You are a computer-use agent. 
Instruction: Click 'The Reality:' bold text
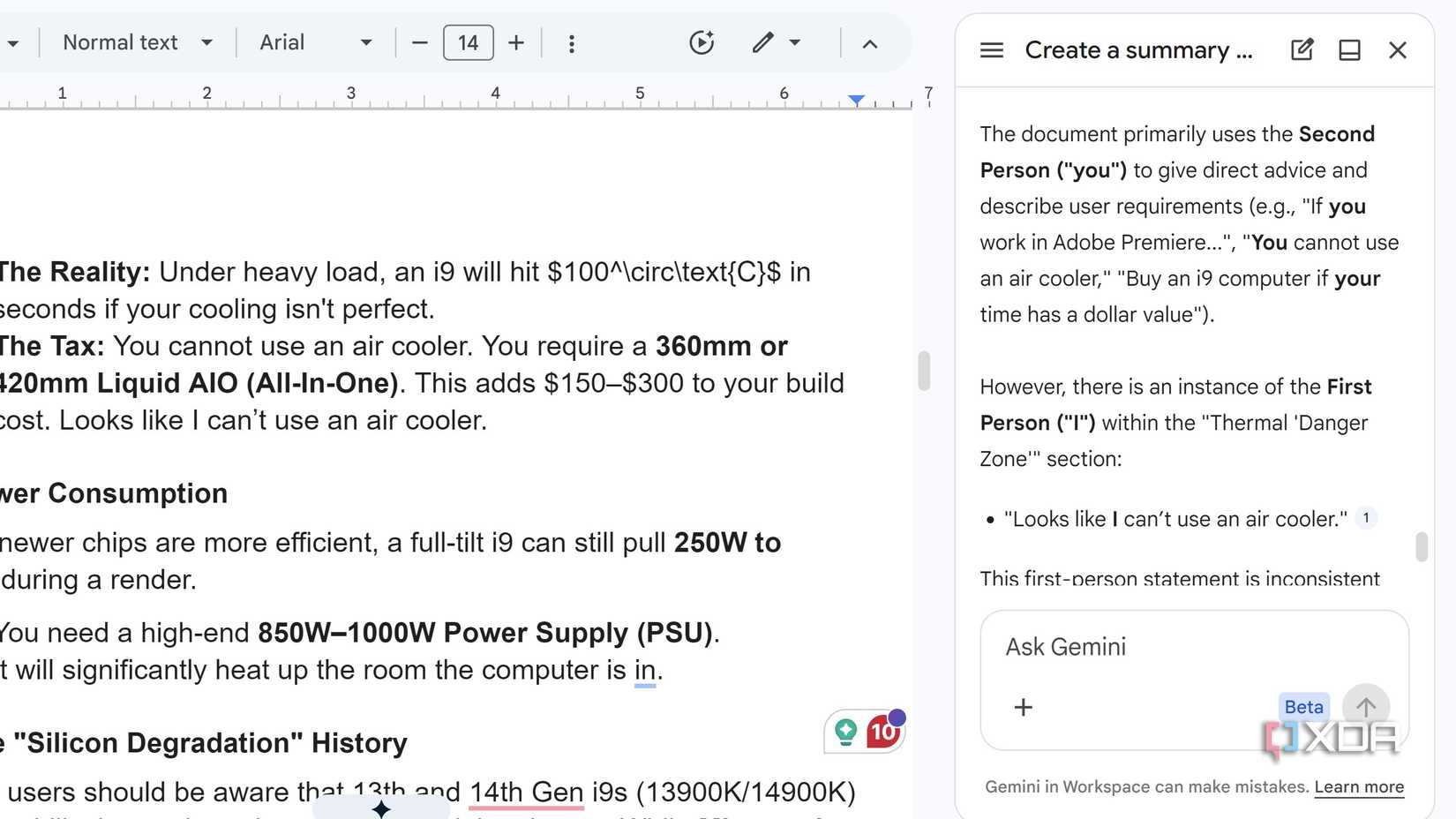point(75,272)
